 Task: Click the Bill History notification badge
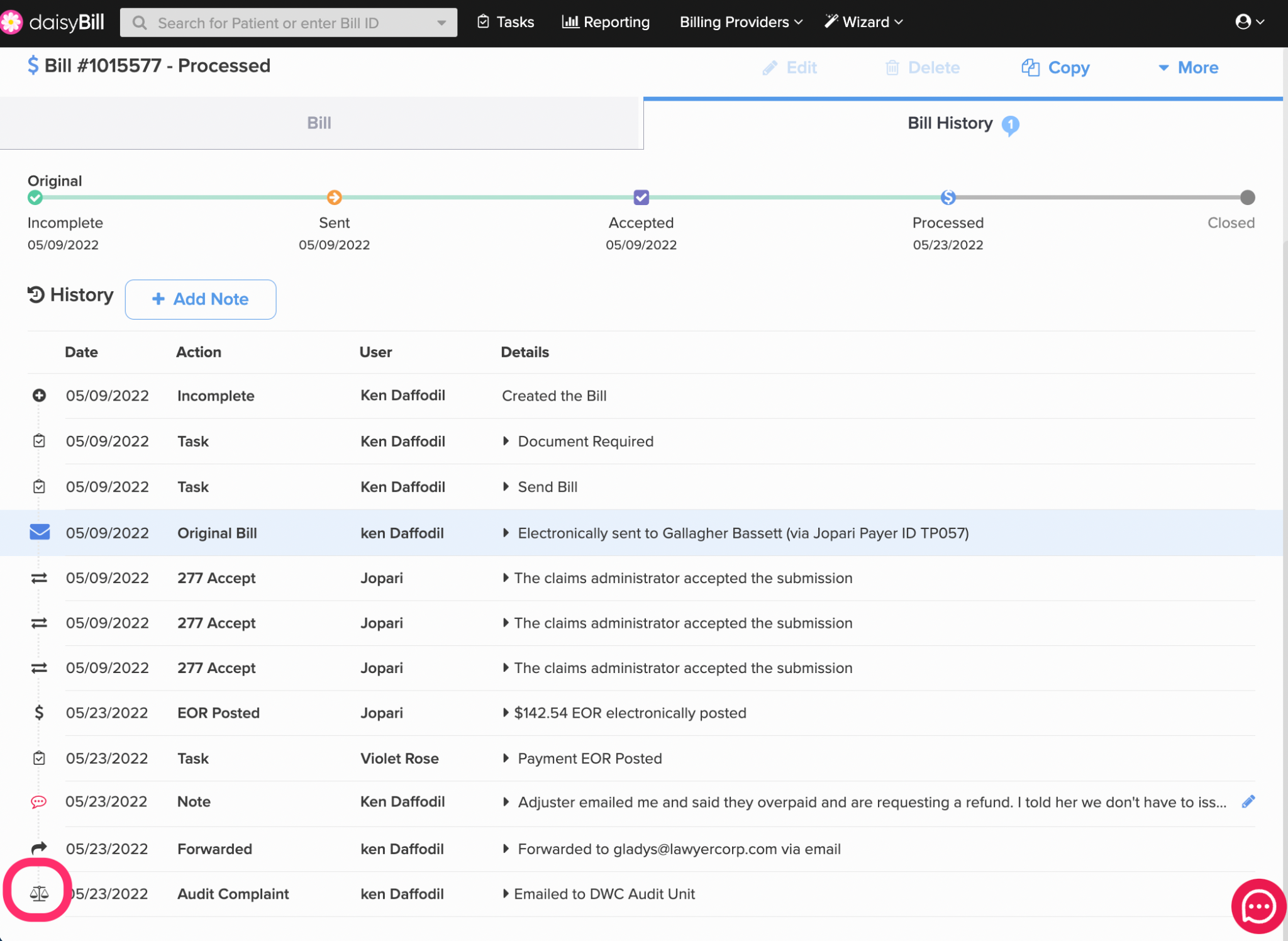tap(1010, 125)
